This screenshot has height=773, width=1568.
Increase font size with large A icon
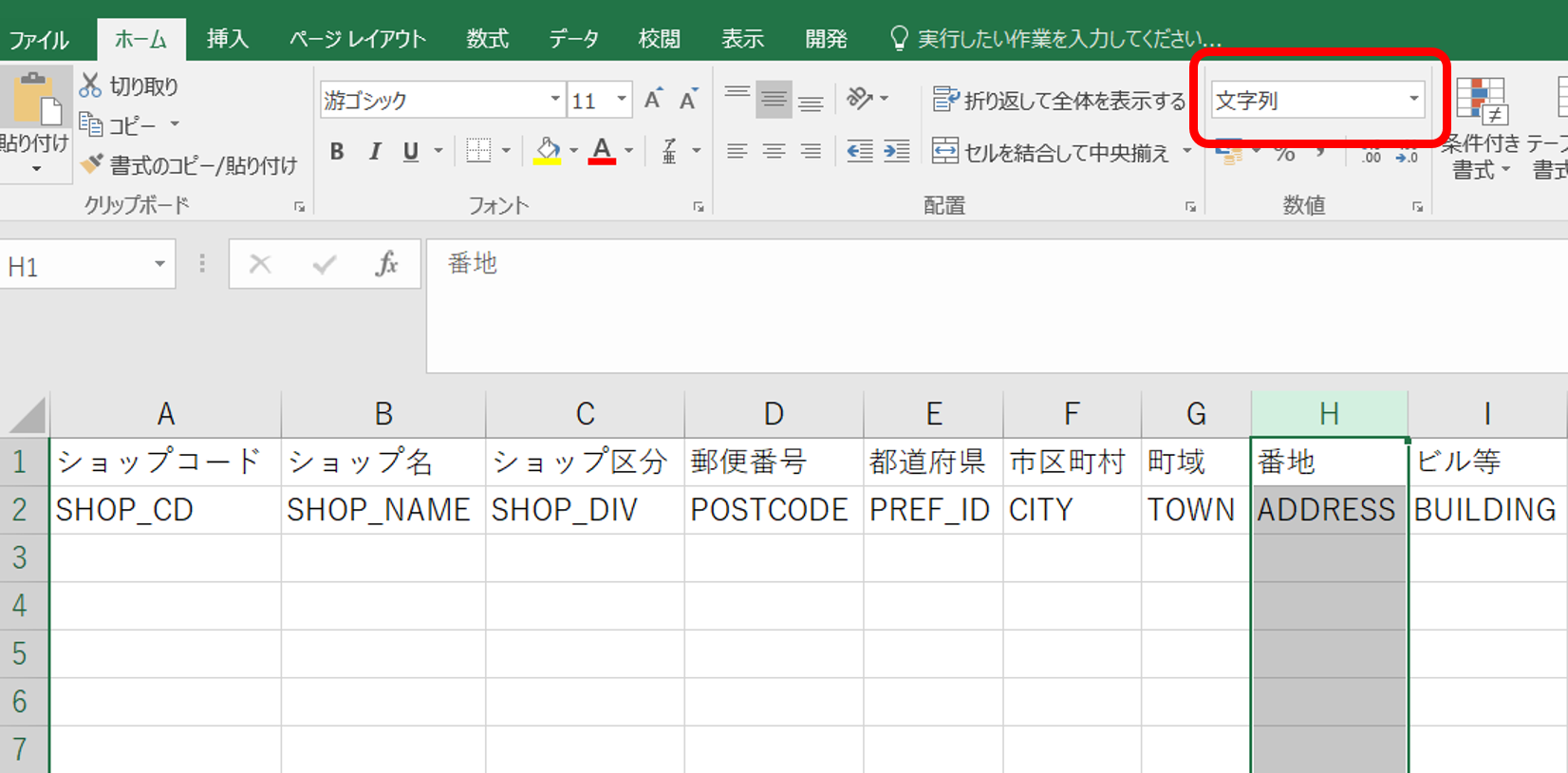point(653,100)
